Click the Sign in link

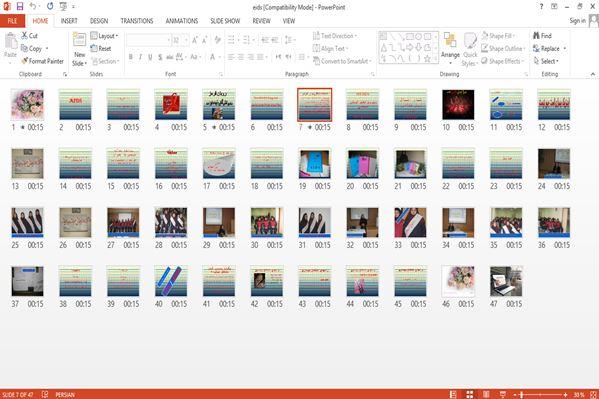click(577, 21)
